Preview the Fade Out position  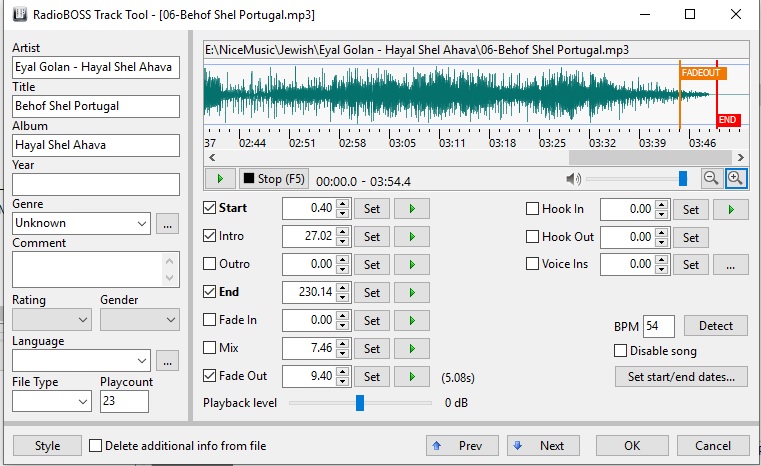coord(412,376)
